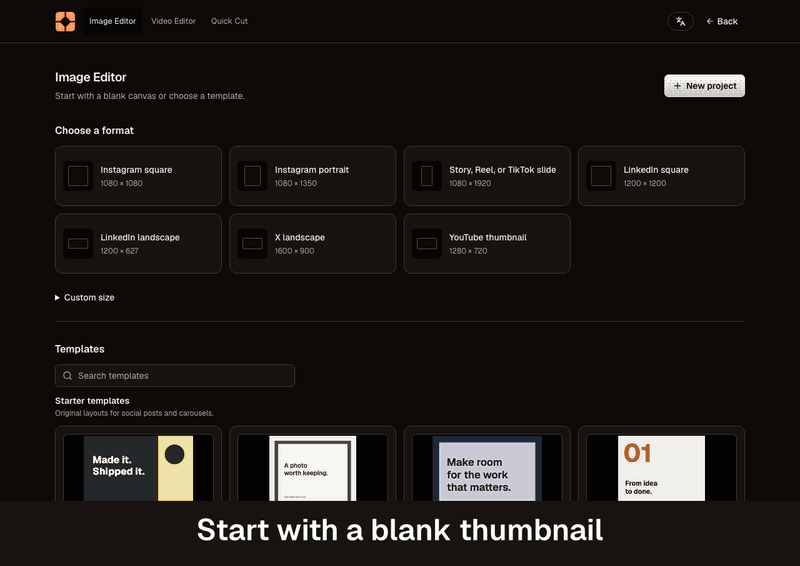Open the language translate icon button

[680, 21]
